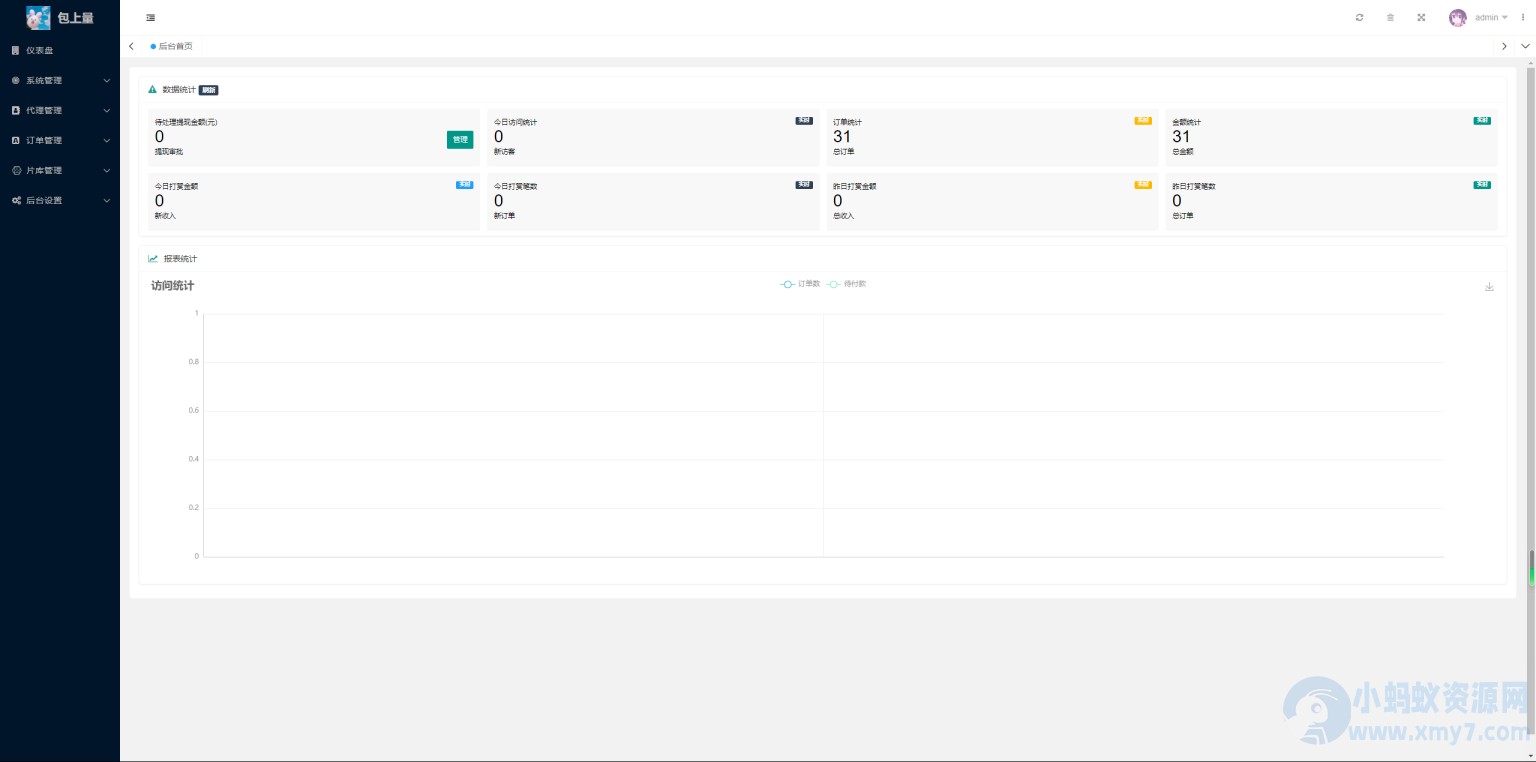Enter fullscreen with the expand icon
The image size is (1536, 762).
1421,17
